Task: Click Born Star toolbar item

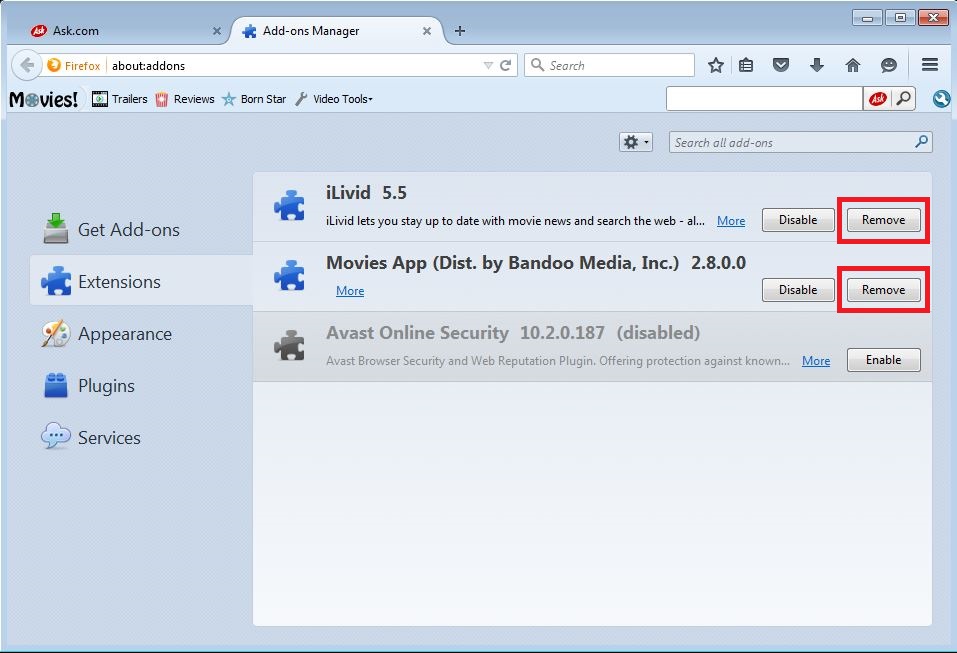Action: (254, 99)
